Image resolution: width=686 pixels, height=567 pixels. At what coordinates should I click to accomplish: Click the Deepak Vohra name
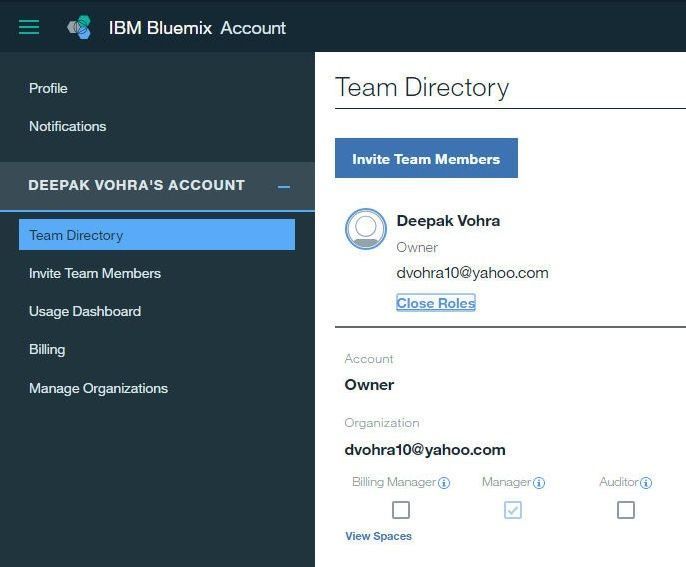coord(448,220)
